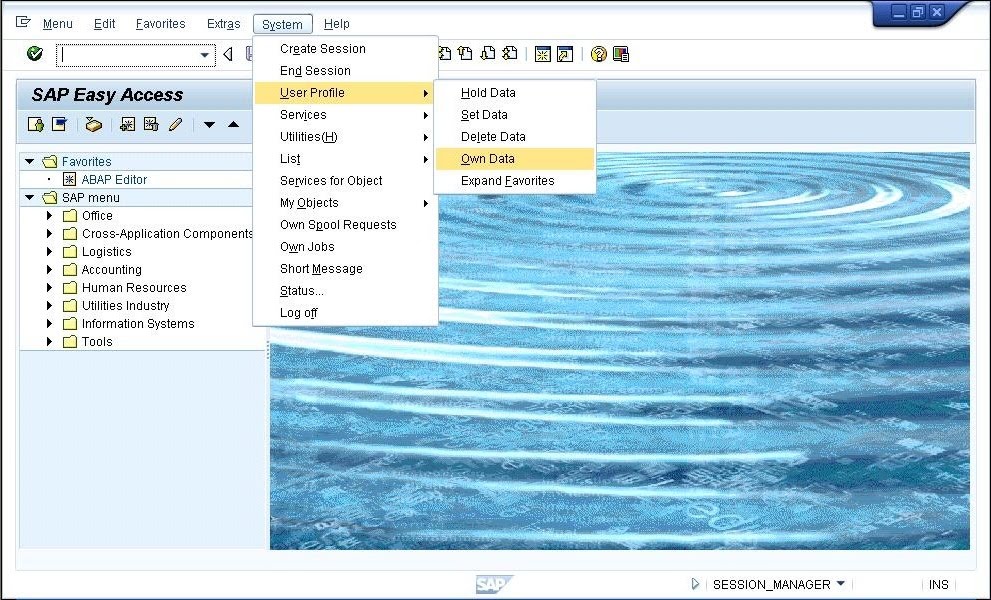Click the Other User Menu icon

click(34, 124)
